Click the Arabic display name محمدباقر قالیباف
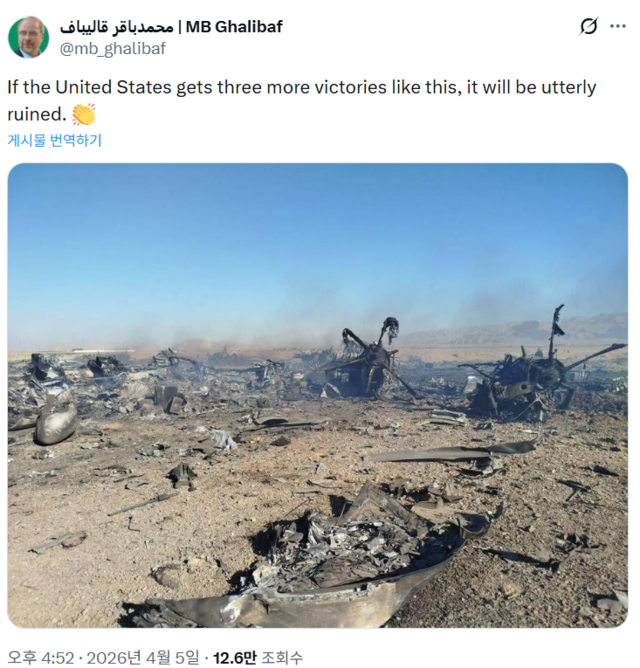 (116, 27)
